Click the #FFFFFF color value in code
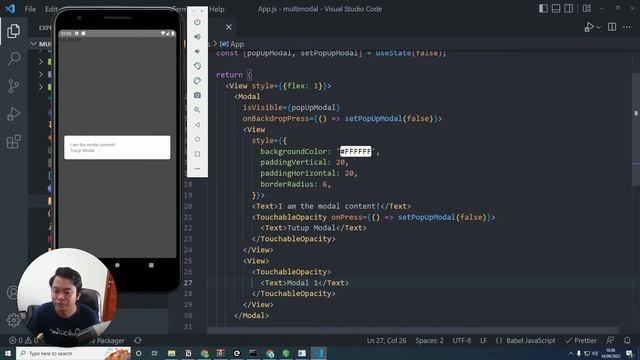Image resolution: width=640 pixels, height=360 pixels. tap(356, 151)
